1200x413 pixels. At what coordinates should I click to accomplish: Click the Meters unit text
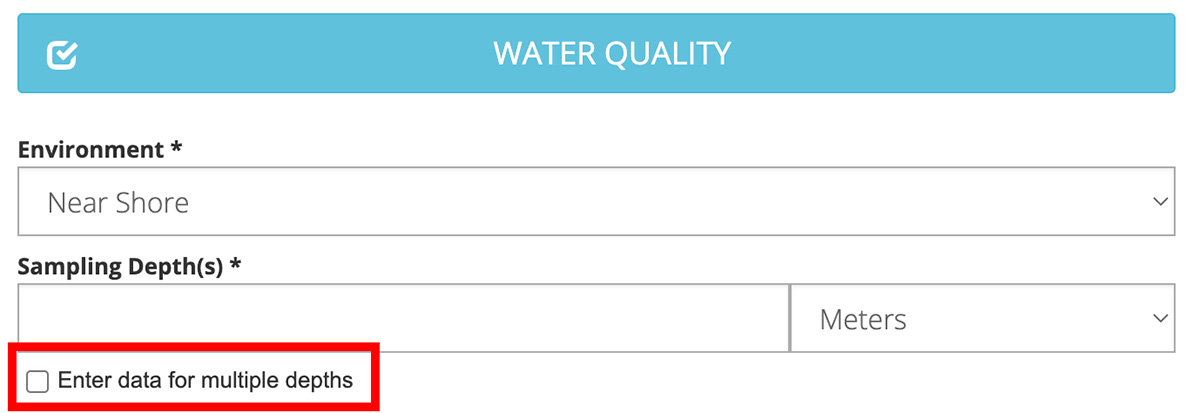[863, 319]
